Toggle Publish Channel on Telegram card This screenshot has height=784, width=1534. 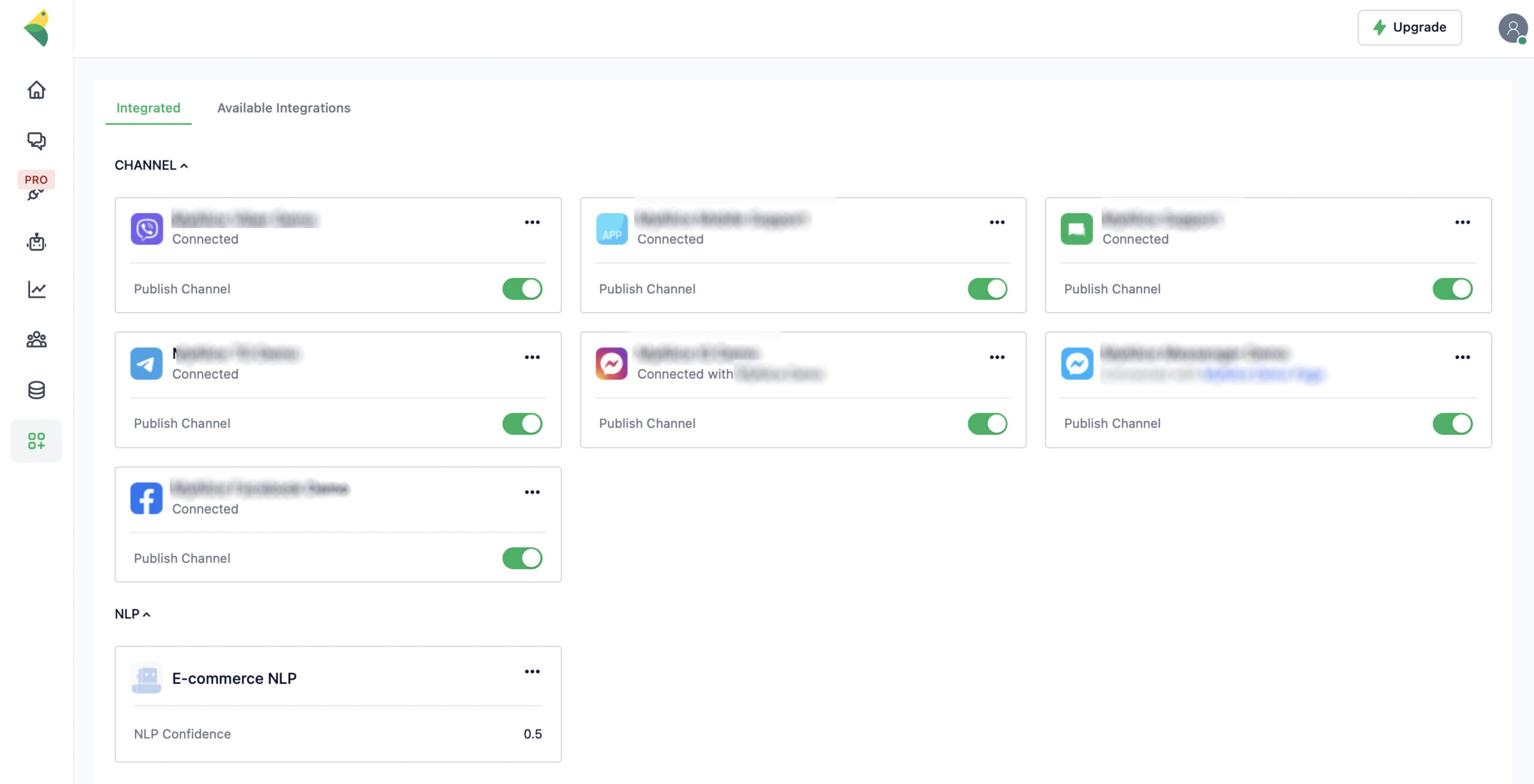pyautogui.click(x=522, y=423)
